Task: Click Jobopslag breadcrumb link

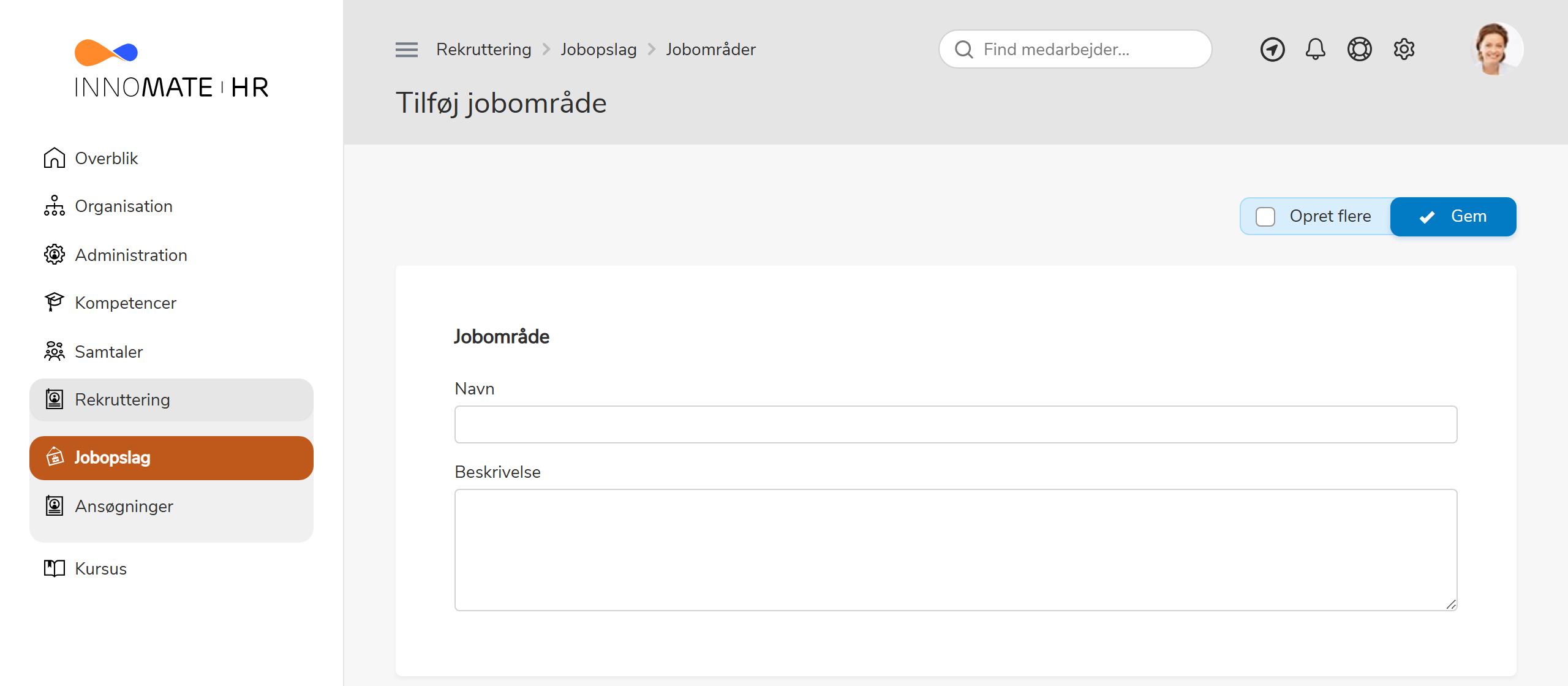Action: tap(598, 50)
